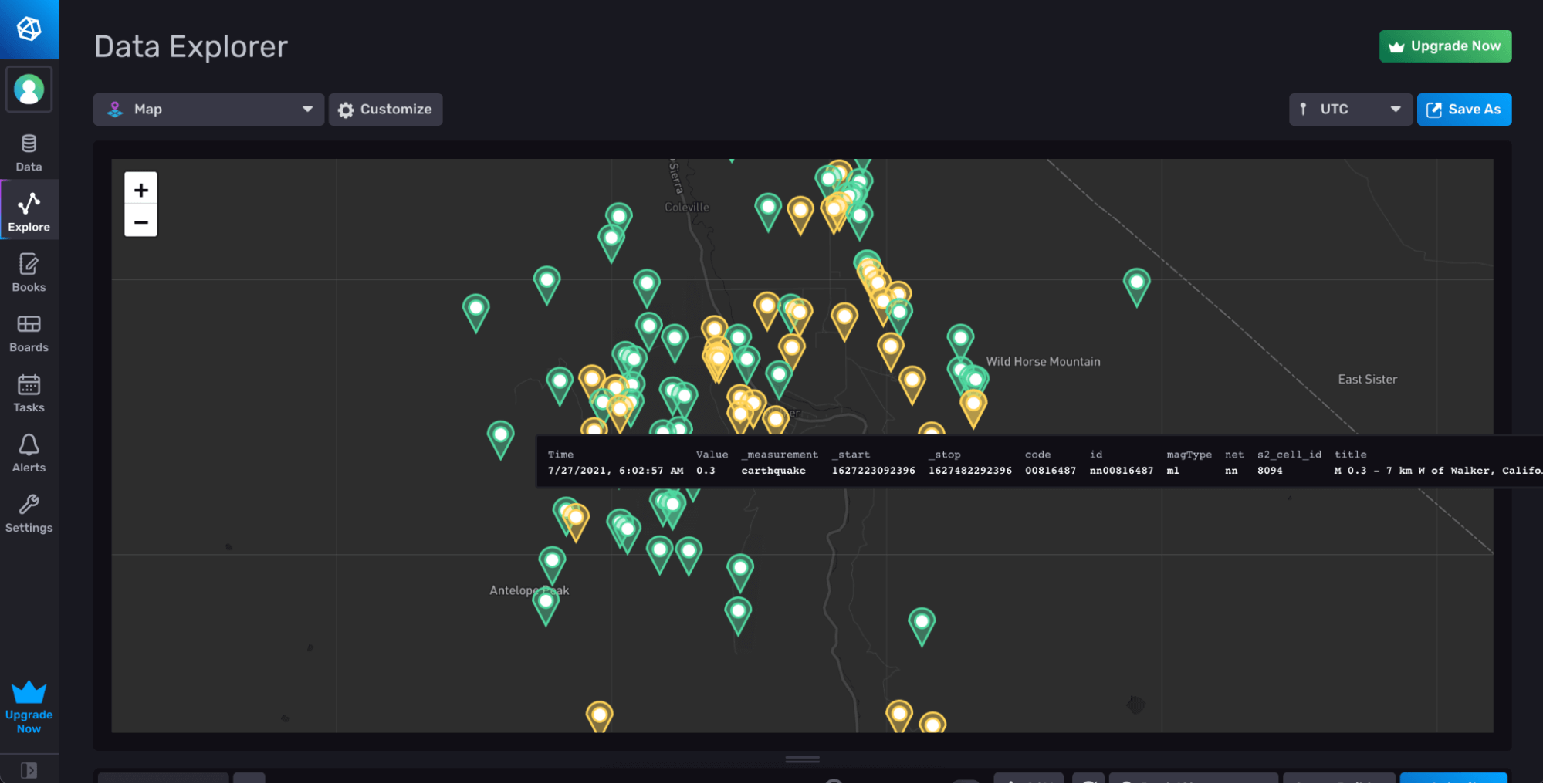Click the green Upgrade Now button
The image size is (1543, 784).
click(1444, 46)
